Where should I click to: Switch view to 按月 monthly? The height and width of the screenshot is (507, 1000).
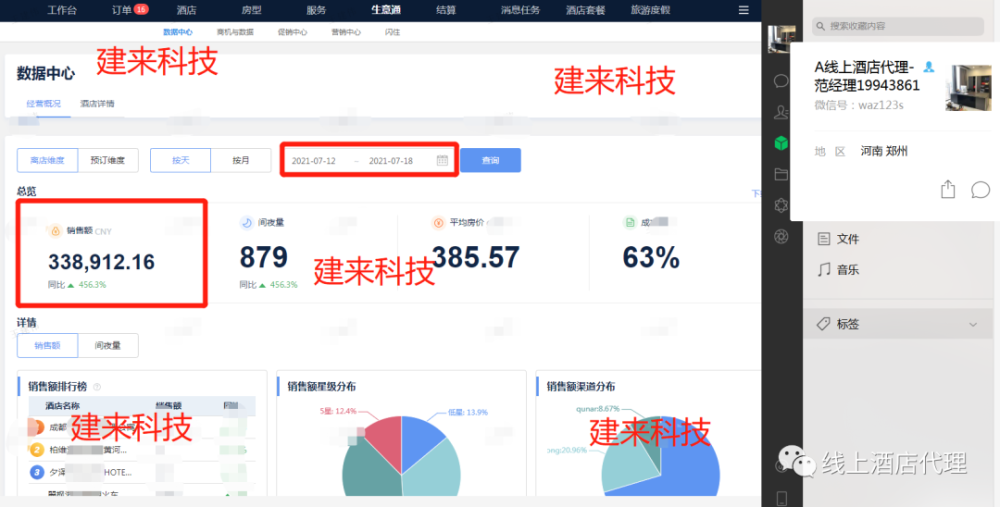(241, 161)
